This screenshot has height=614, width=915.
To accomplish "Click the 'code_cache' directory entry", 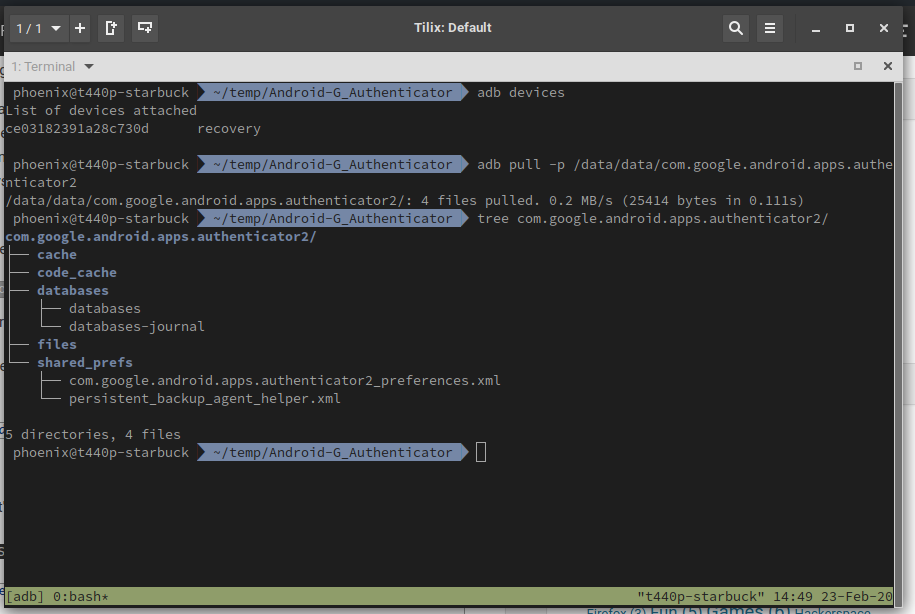I will pyautogui.click(x=77, y=273).
